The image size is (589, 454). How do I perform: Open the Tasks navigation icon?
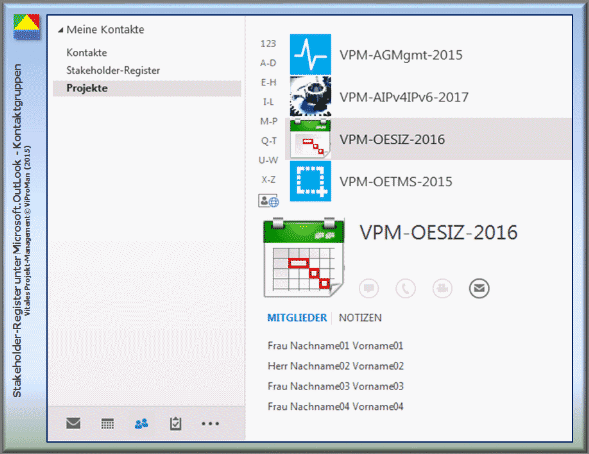[x=175, y=424]
